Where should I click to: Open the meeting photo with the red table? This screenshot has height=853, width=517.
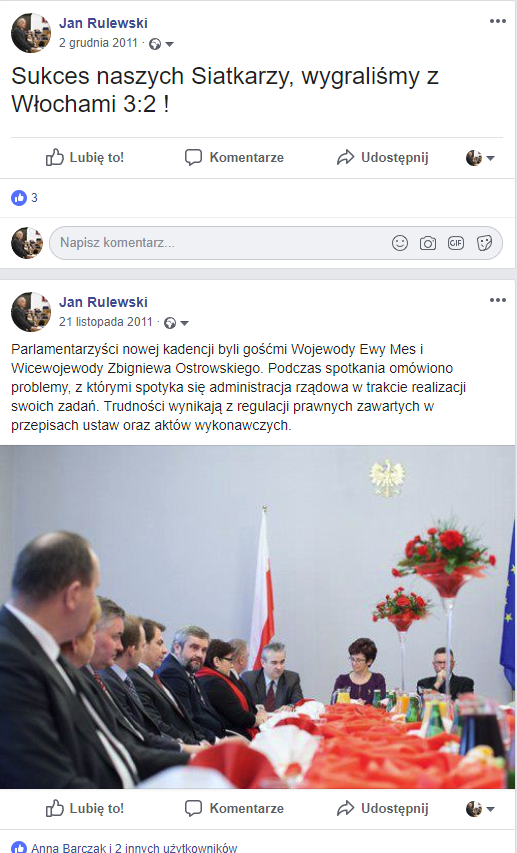pyautogui.click(x=257, y=617)
